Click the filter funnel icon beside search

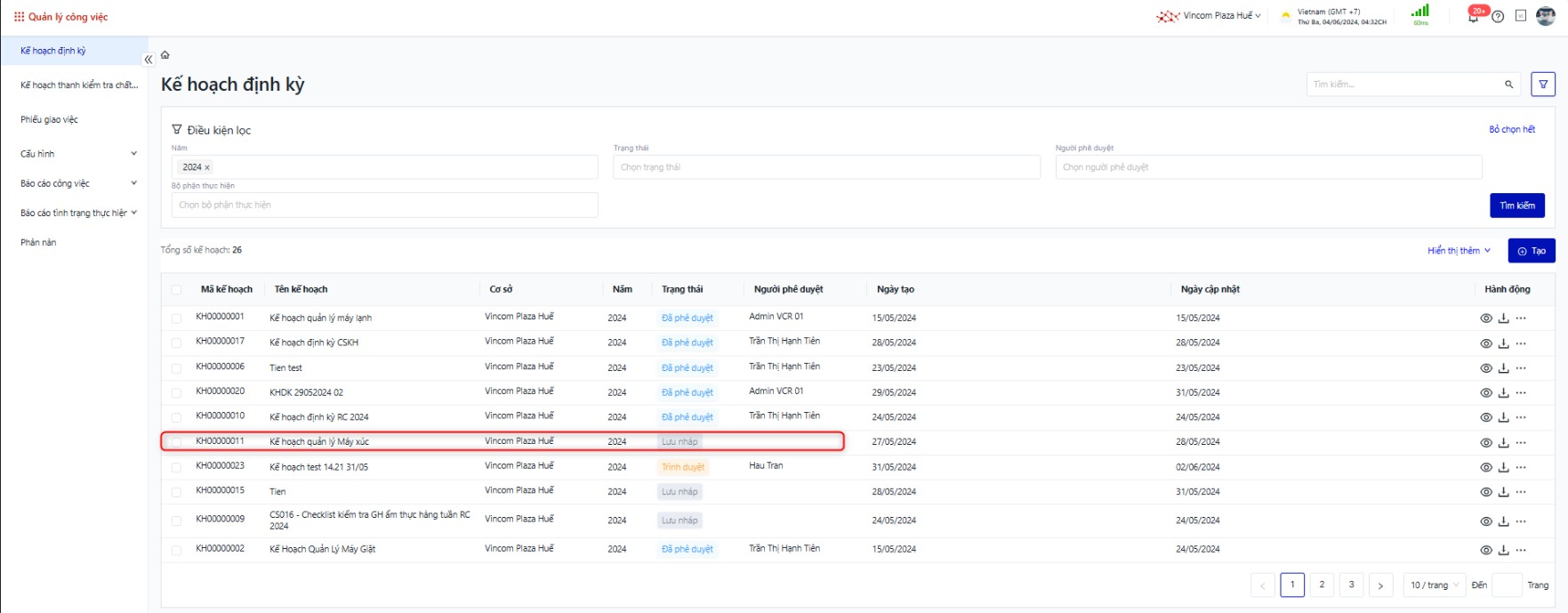click(x=1543, y=85)
